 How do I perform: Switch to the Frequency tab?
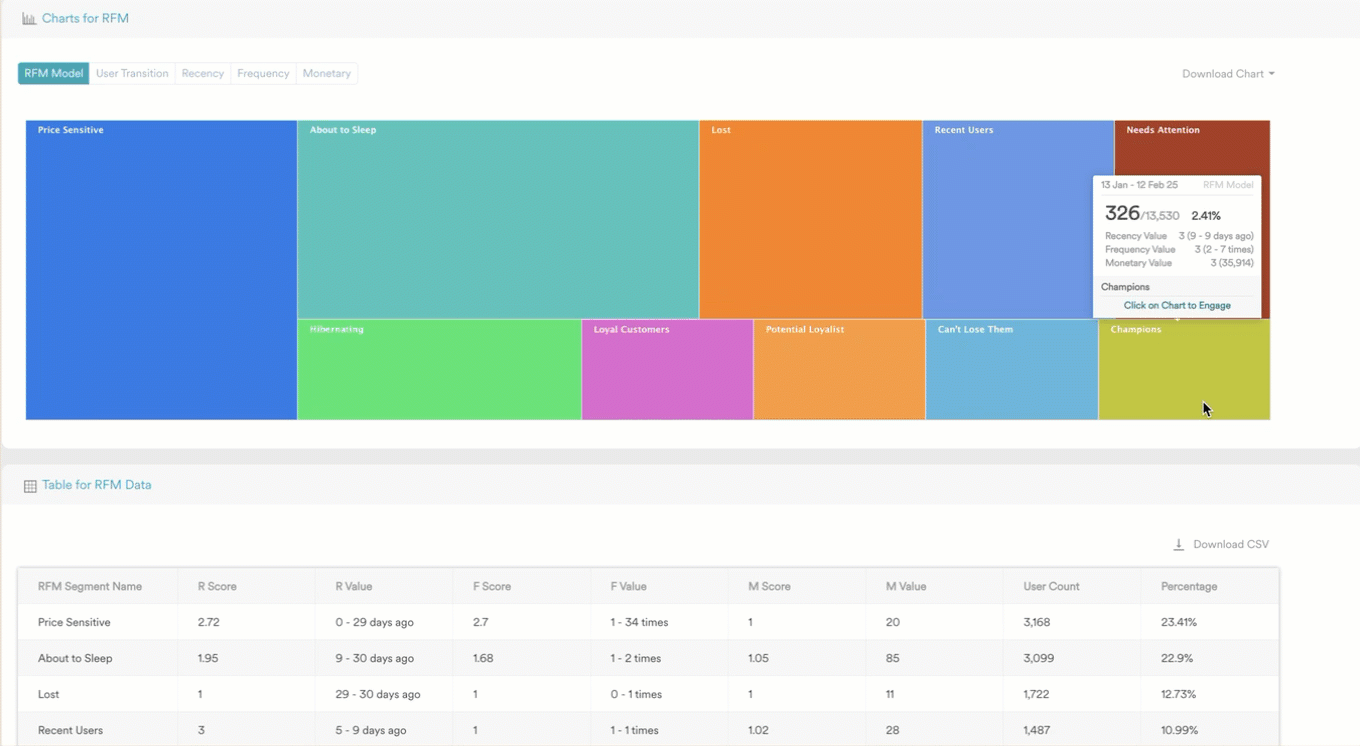point(263,74)
